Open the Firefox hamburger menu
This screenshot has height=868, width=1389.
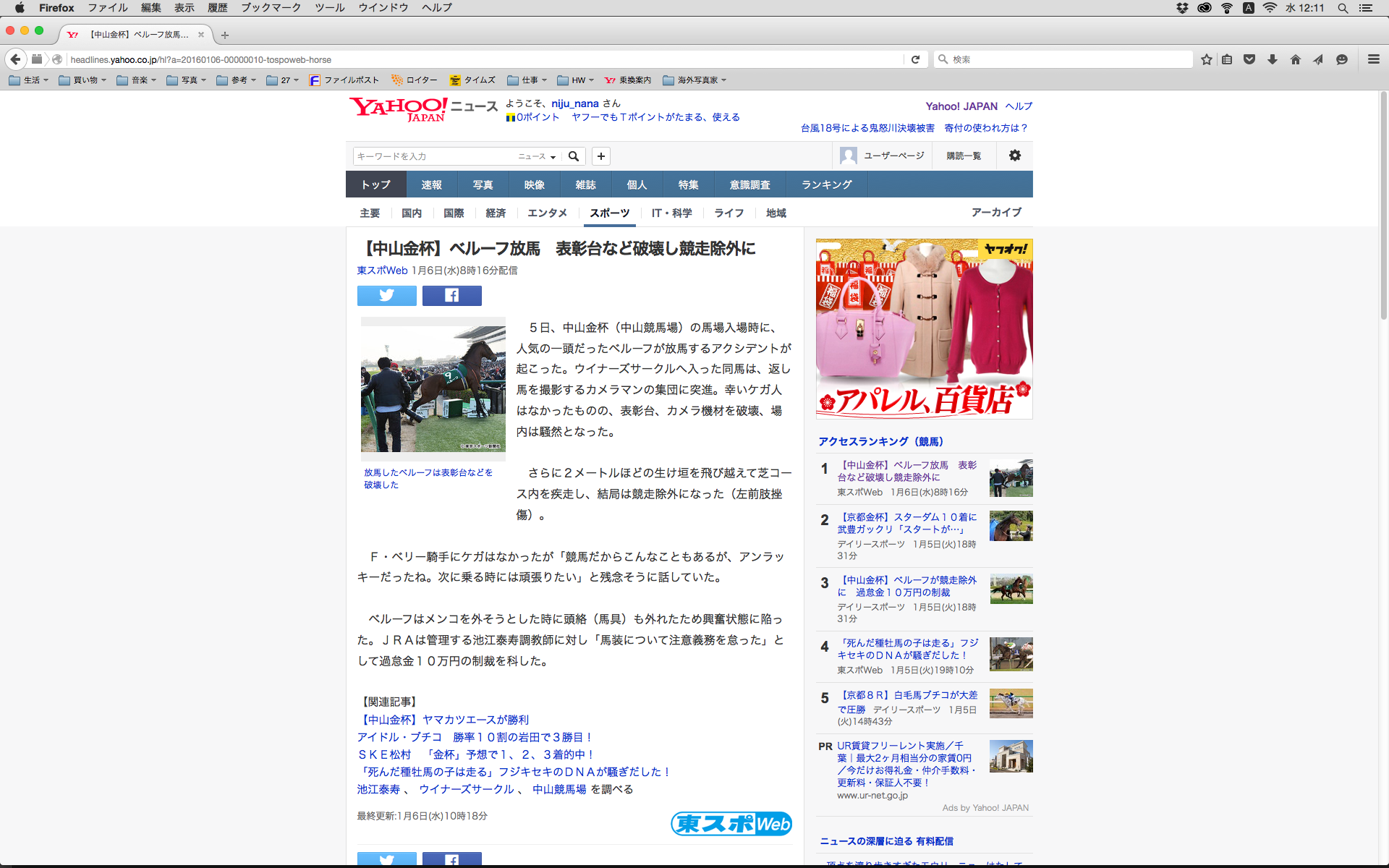(1373, 59)
